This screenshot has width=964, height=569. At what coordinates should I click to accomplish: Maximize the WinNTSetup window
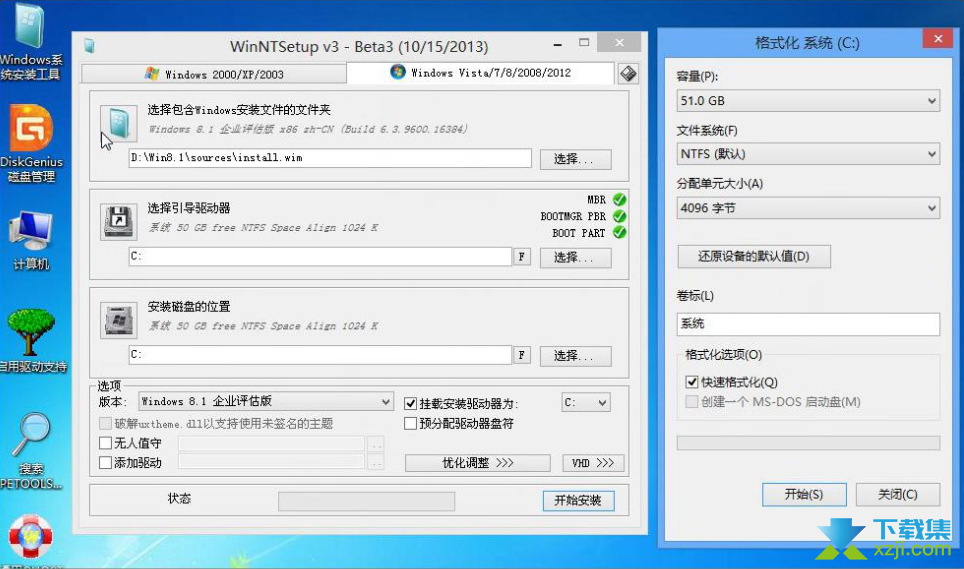click(584, 42)
